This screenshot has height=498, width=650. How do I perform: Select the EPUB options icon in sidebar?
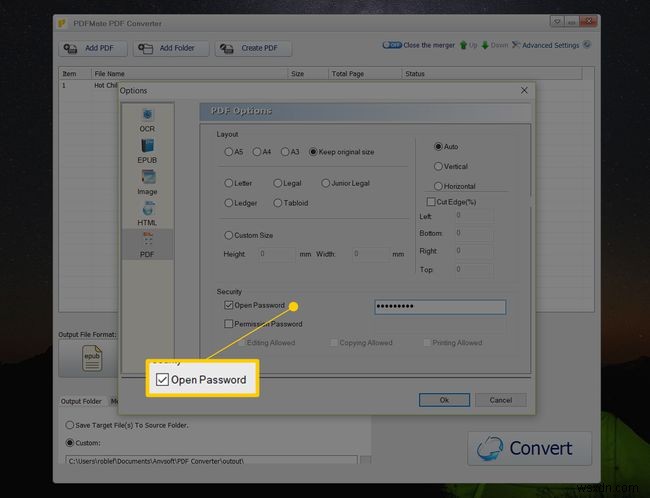147,151
